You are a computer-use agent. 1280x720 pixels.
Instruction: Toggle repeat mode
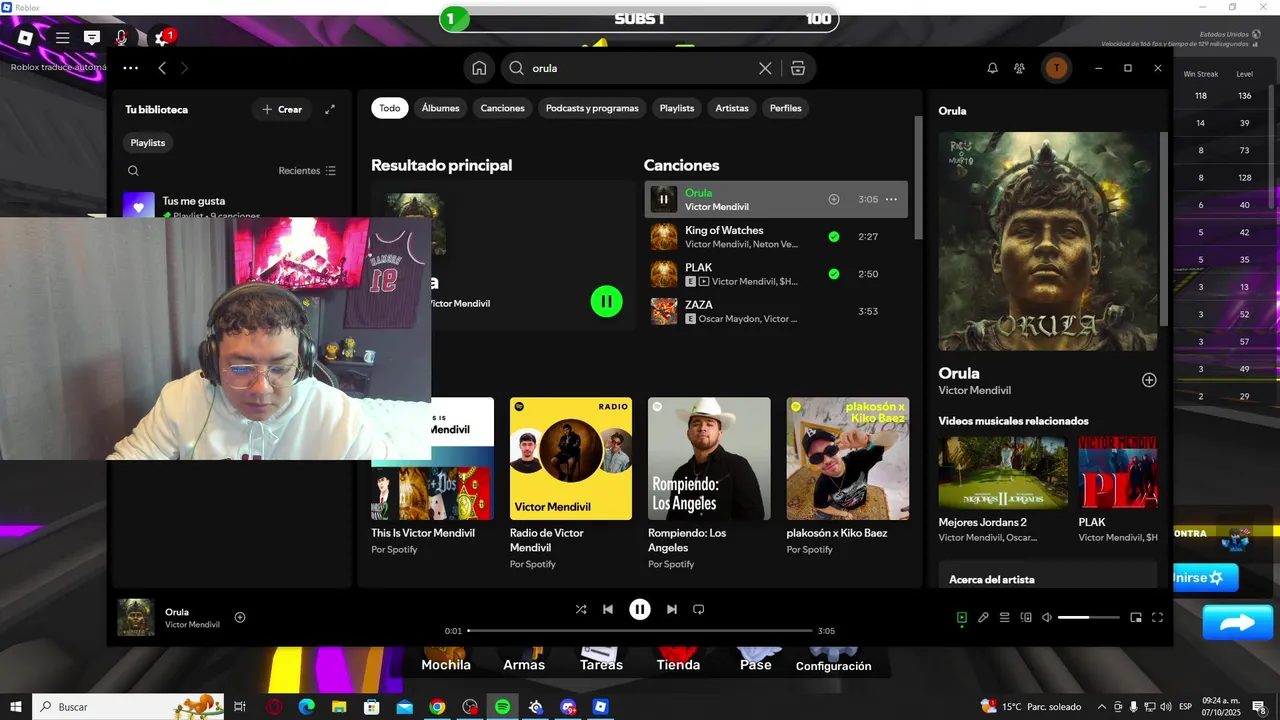click(x=699, y=609)
